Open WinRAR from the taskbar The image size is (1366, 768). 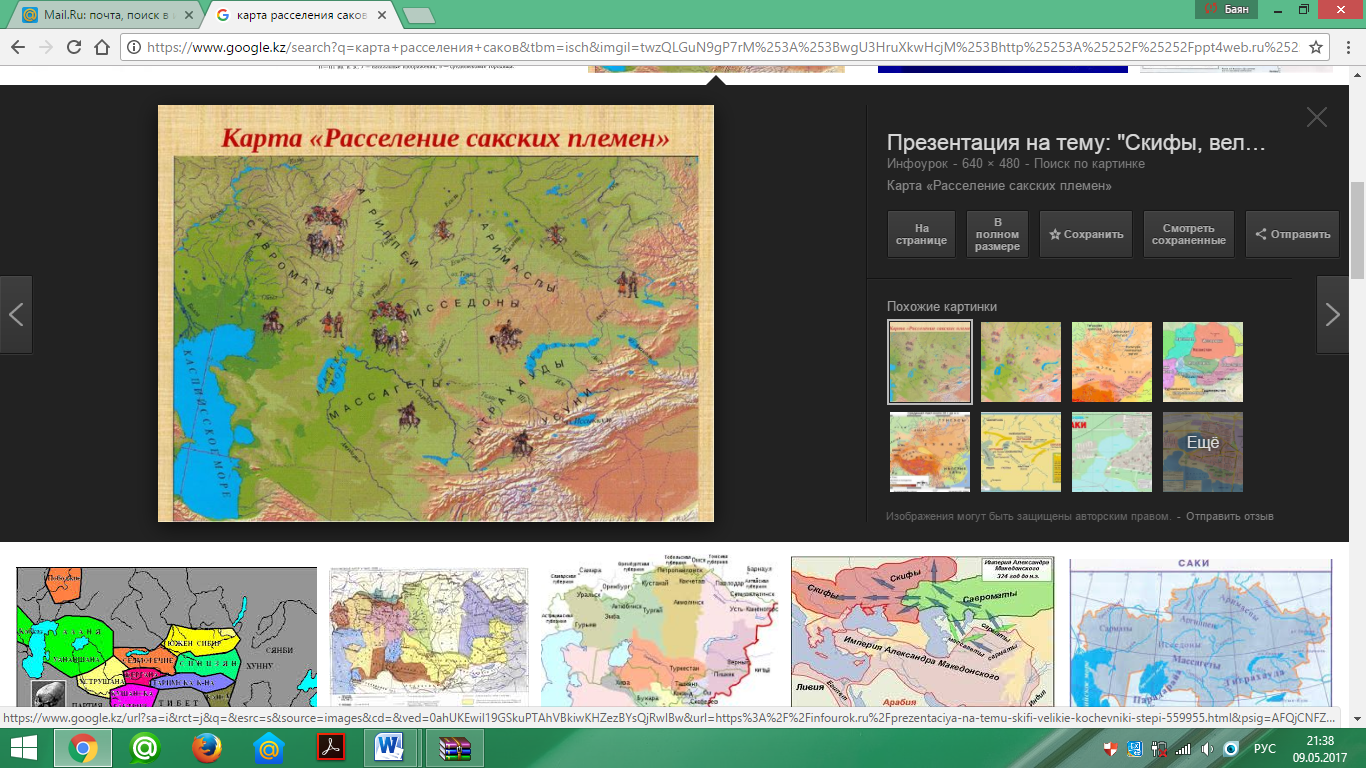[x=455, y=748]
